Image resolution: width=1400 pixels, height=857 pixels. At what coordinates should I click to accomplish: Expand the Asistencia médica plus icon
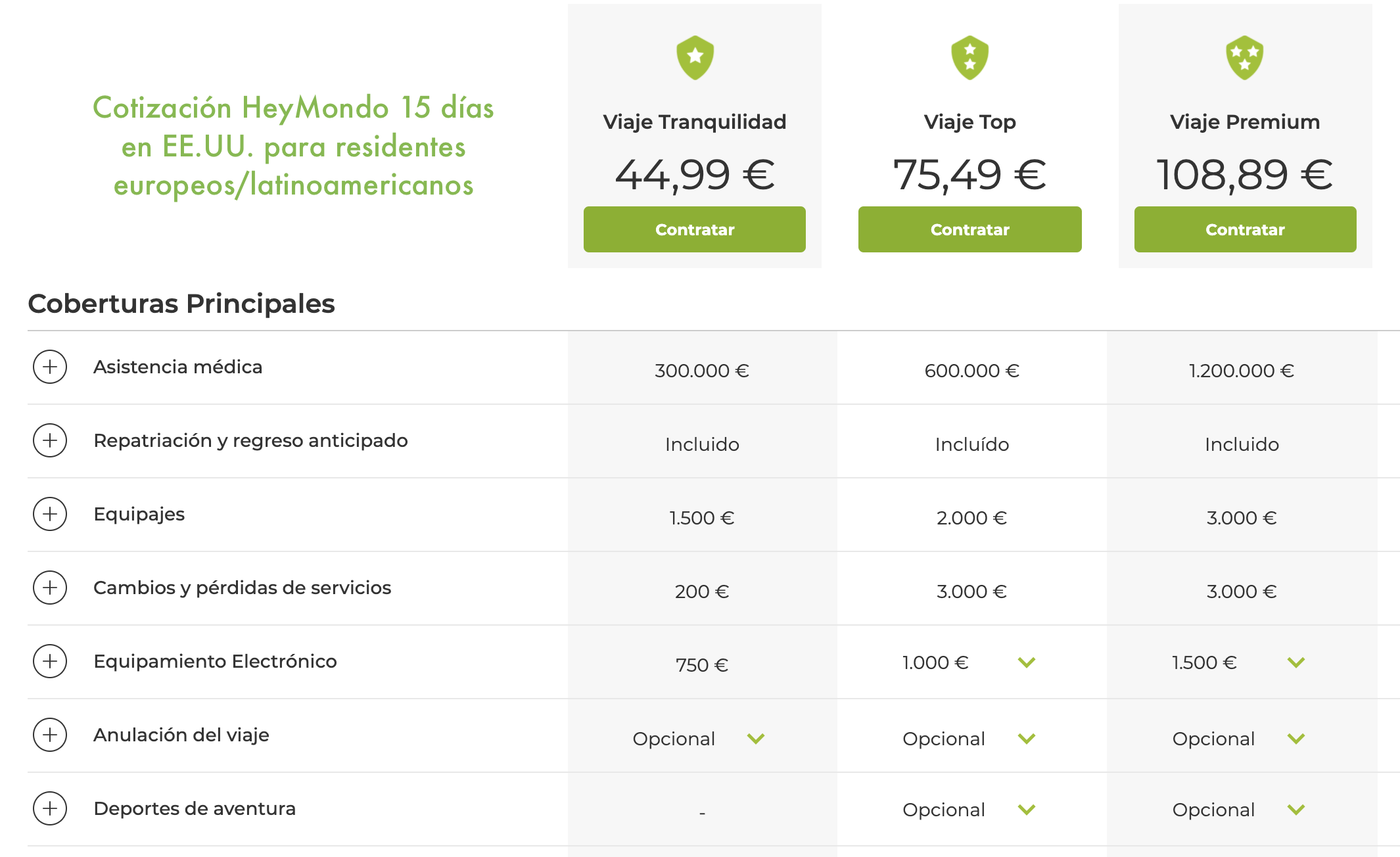coord(50,367)
